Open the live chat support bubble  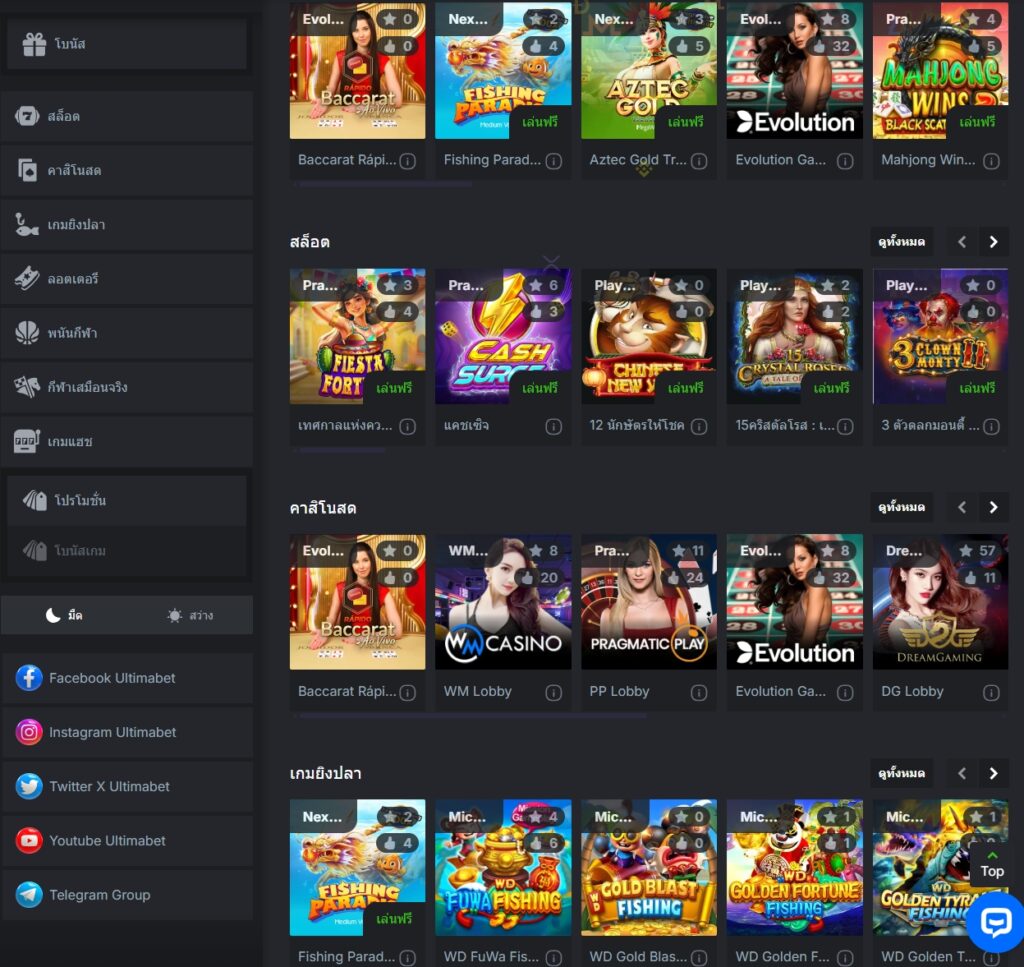click(995, 921)
